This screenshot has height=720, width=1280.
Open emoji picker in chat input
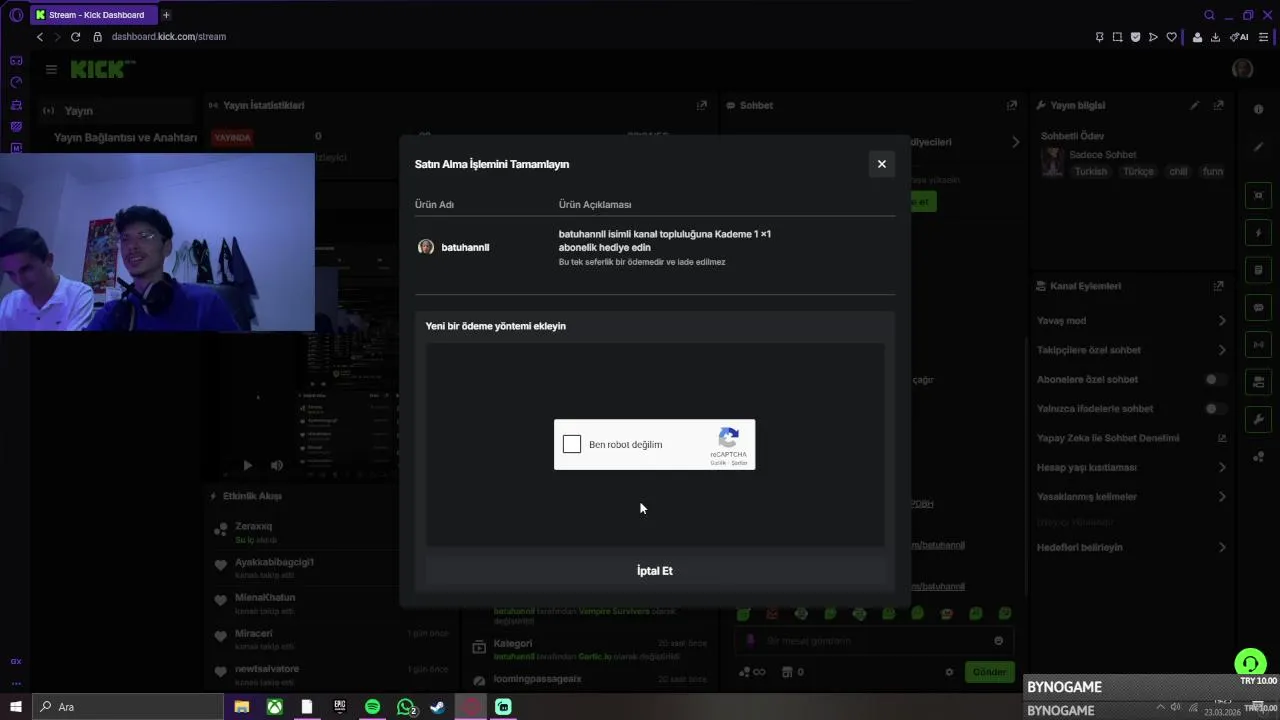tap(998, 641)
